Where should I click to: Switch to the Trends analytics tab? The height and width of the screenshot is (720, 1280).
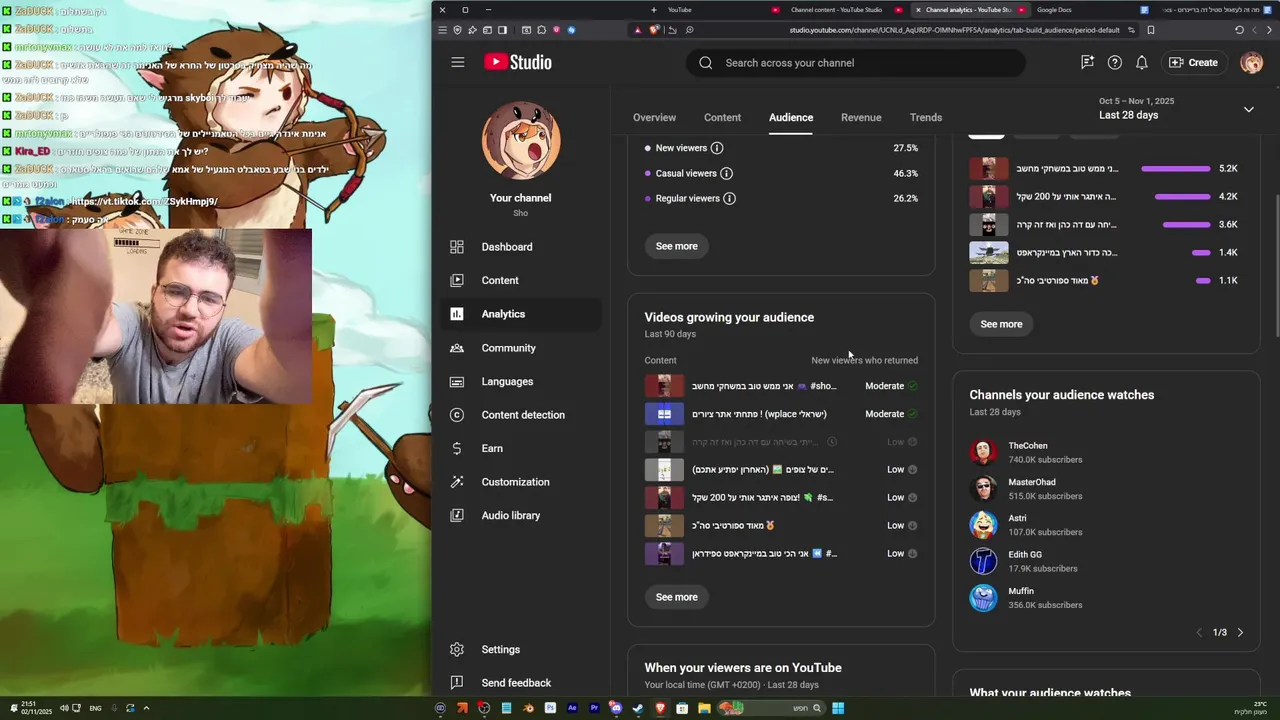tap(926, 118)
